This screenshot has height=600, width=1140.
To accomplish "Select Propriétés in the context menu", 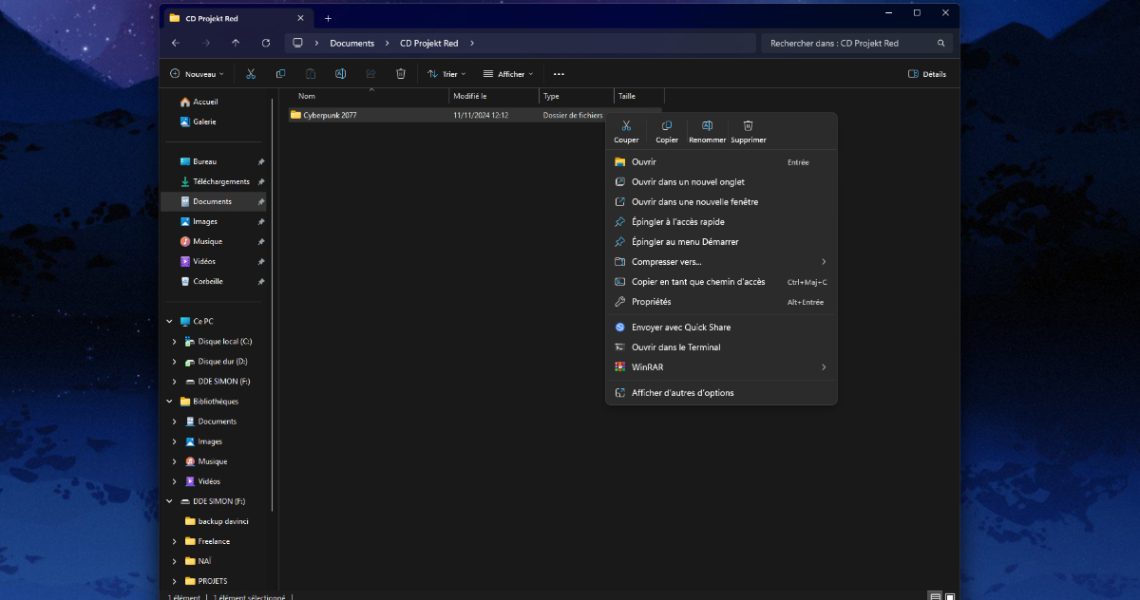I will (x=651, y=302).
